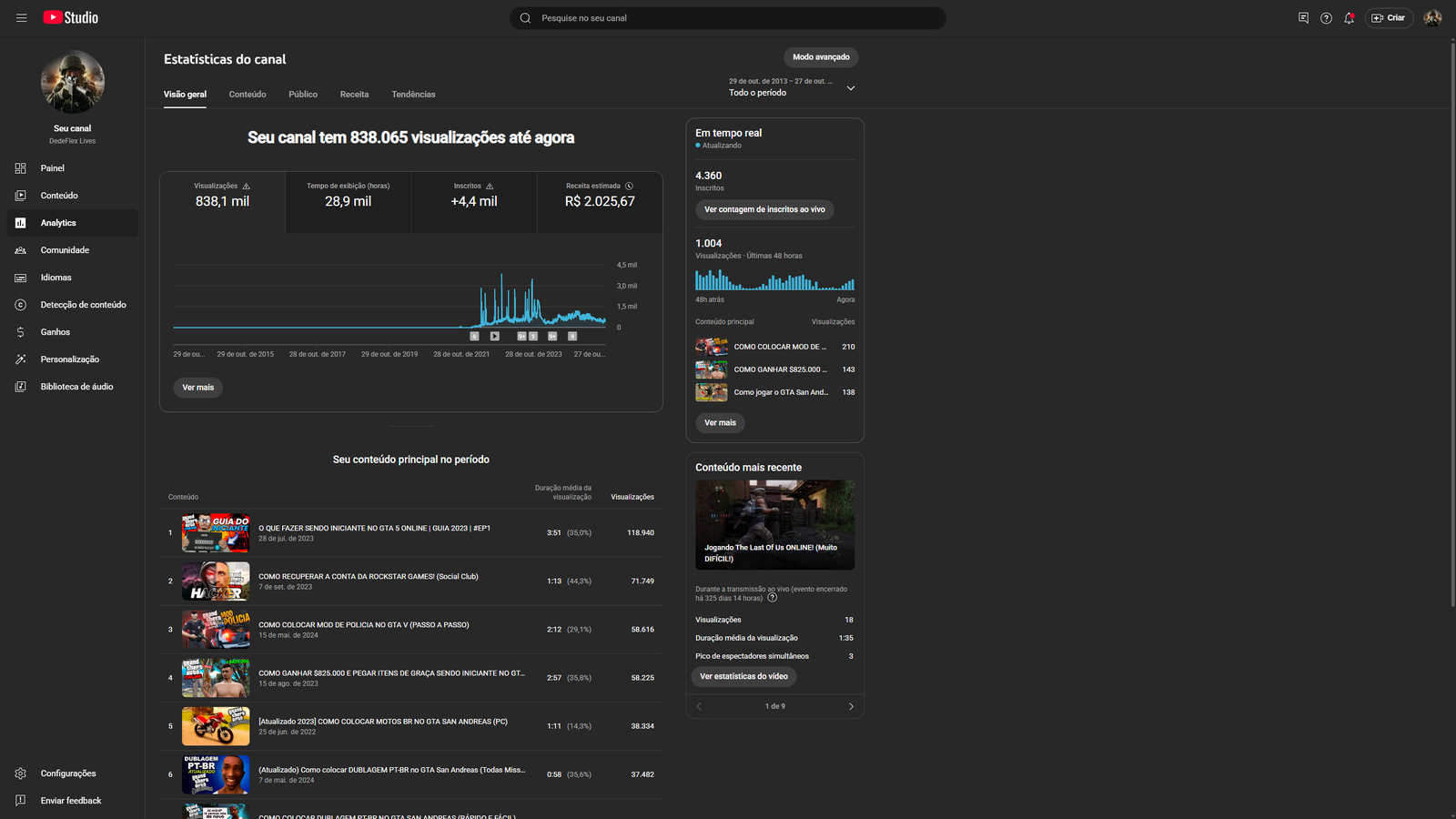Select the Receita estimada metric card
The image size is (1456, 819).
[600, 202]
